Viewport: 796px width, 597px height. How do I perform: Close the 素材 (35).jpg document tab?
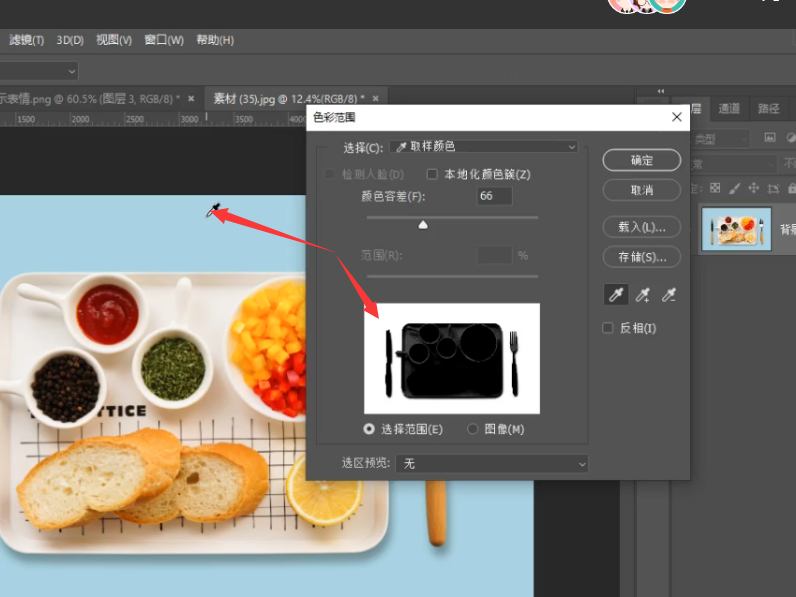pyautogui.click(x=376, y=98)
